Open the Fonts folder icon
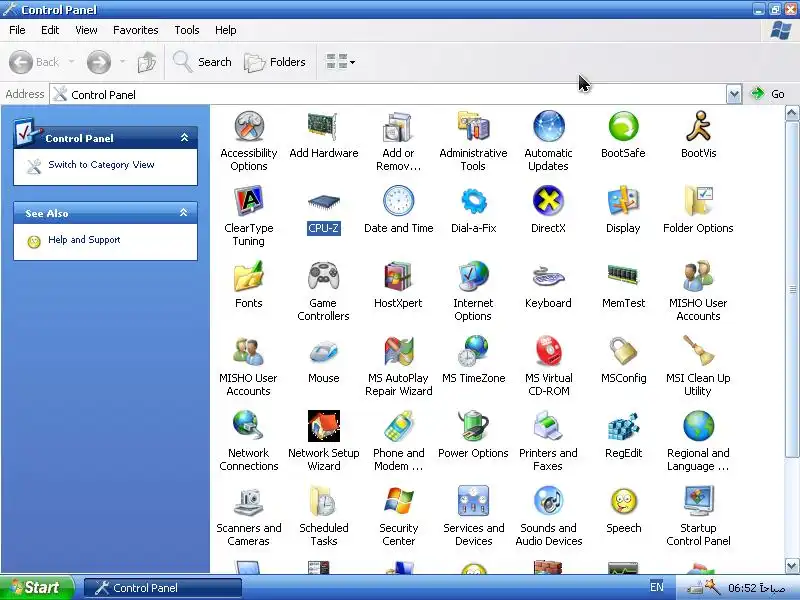The height and width of the screenshot is (600, 800). coord(248,276)
